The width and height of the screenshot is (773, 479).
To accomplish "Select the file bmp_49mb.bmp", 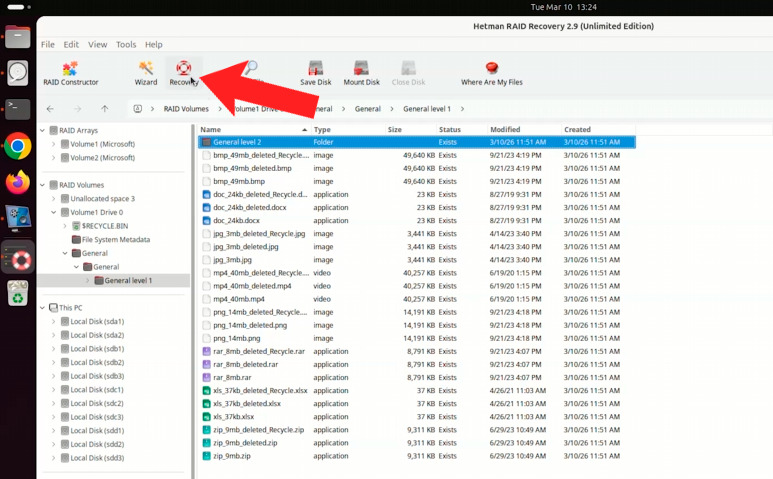I will pos(239,181).
